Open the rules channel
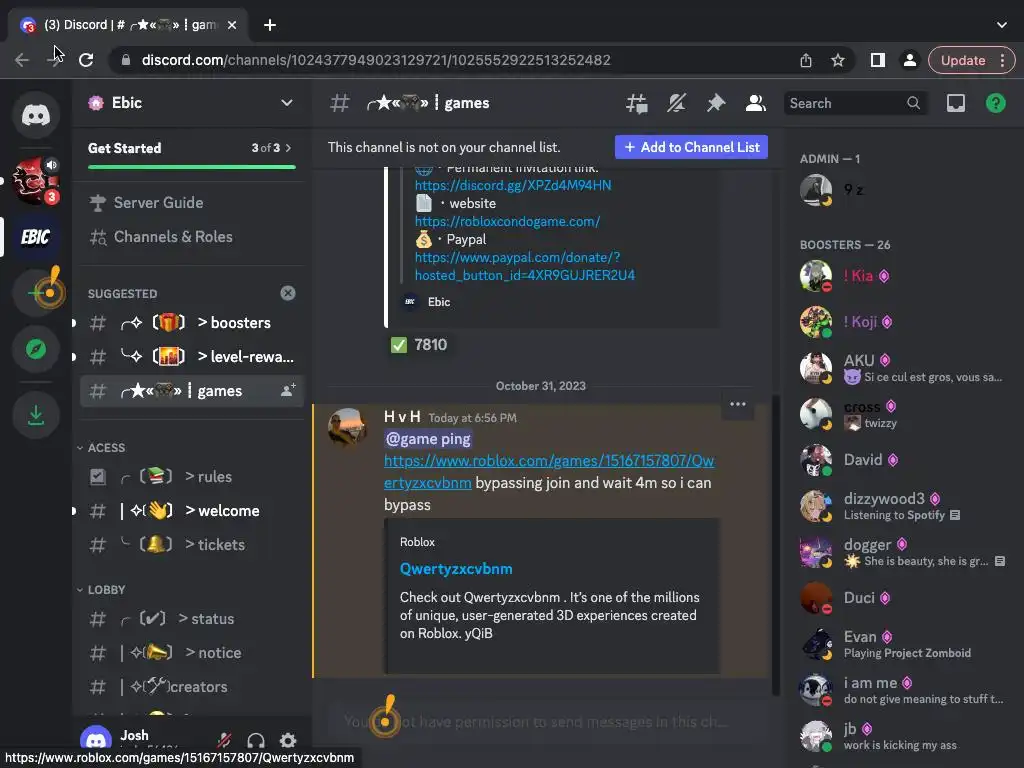This screenshot has width=1024, height=768. [x=191, y=477]
